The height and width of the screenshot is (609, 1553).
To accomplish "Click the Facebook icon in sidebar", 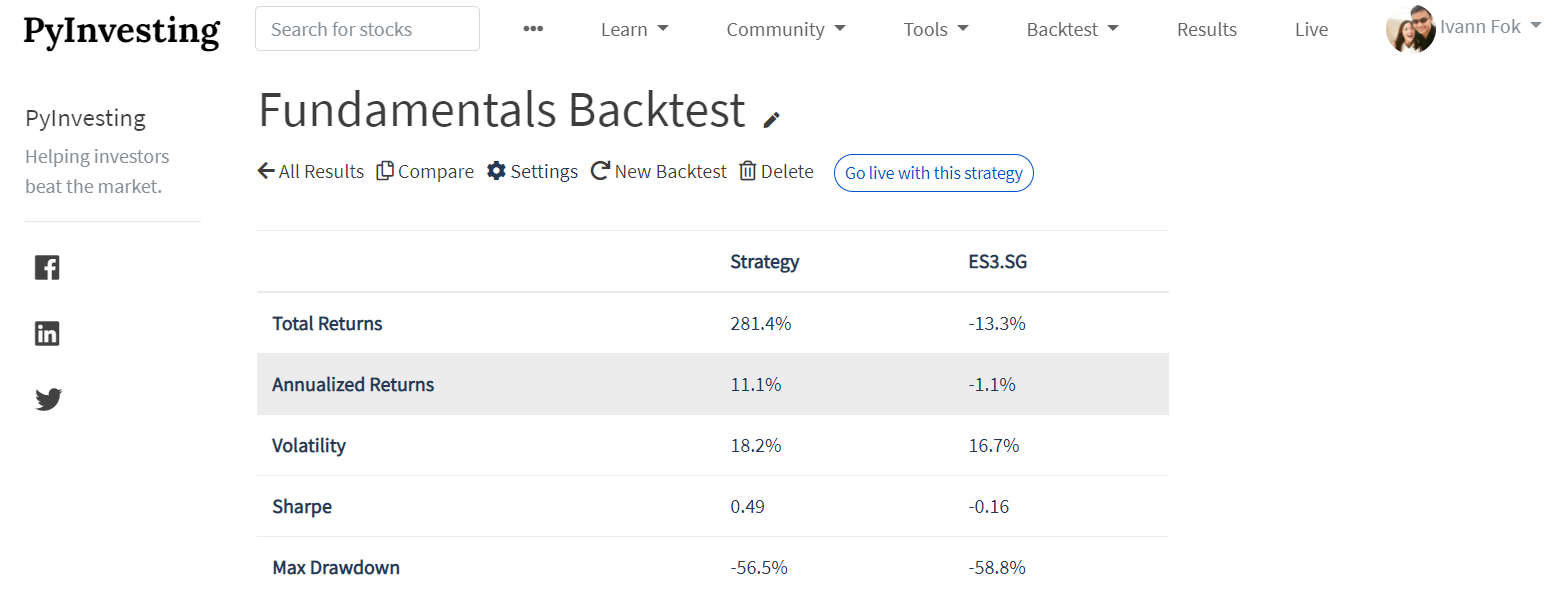I will tap(47, 267).
